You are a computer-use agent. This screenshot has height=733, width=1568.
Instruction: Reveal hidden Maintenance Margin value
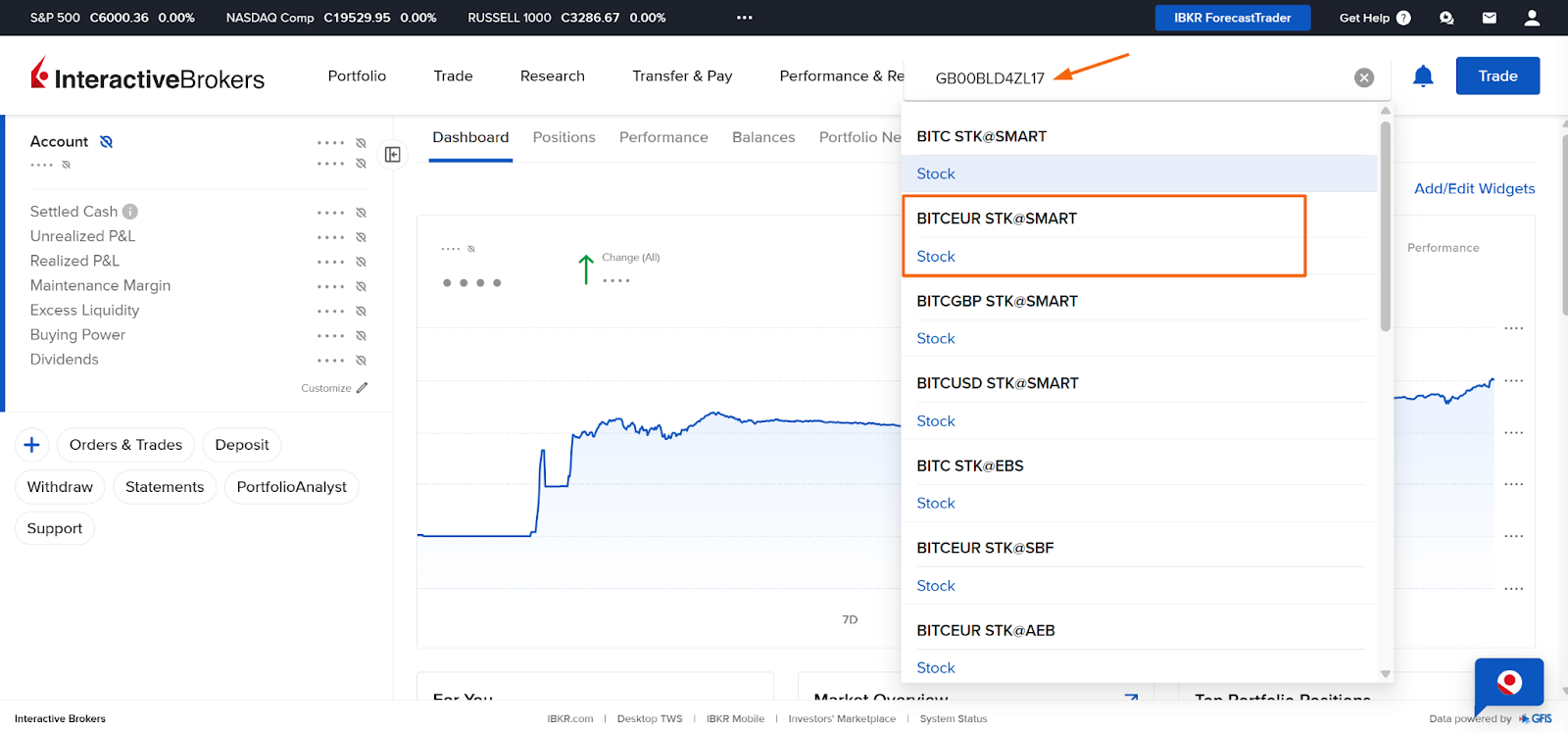(x=361, y=286)
